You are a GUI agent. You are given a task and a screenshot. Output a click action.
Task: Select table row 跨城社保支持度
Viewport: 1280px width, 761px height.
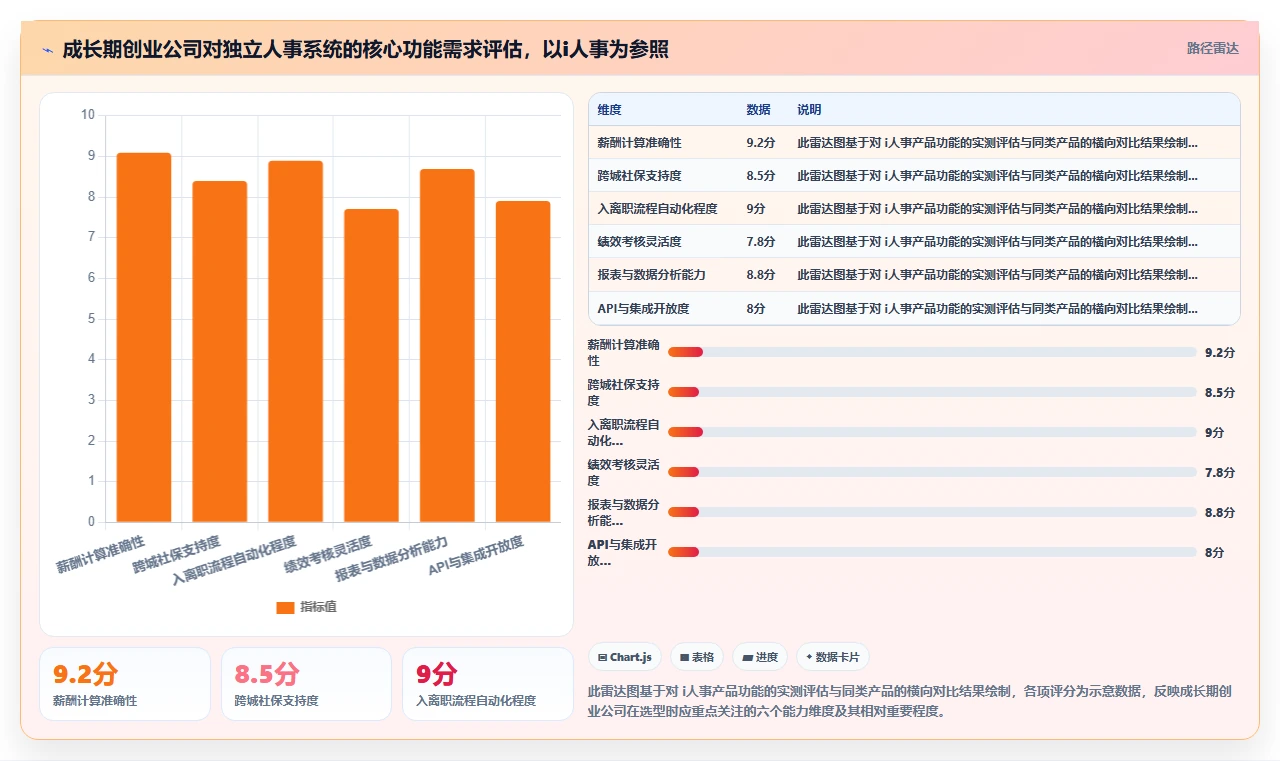click(914, 176)
